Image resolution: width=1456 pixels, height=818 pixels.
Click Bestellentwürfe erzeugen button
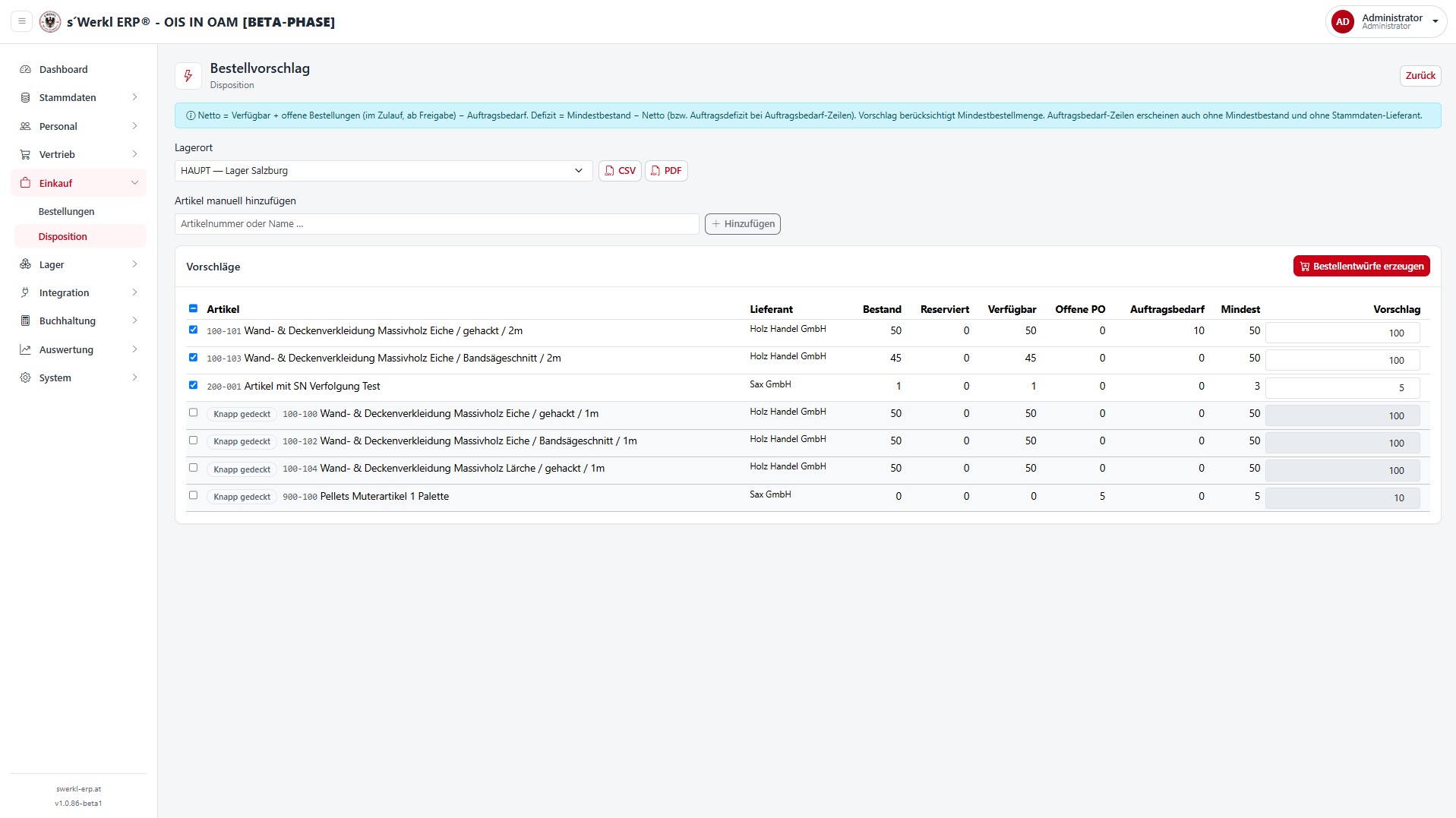tap(1361, 266)
